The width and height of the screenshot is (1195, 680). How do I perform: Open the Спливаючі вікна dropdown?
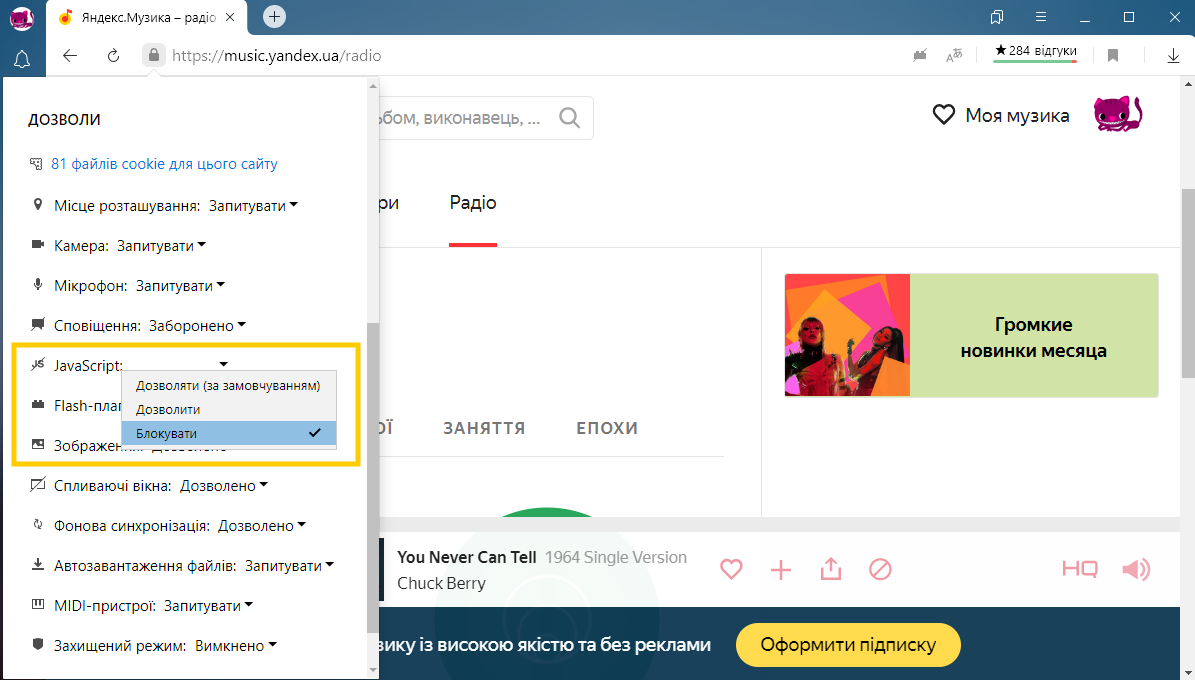(x=224, y=486)
